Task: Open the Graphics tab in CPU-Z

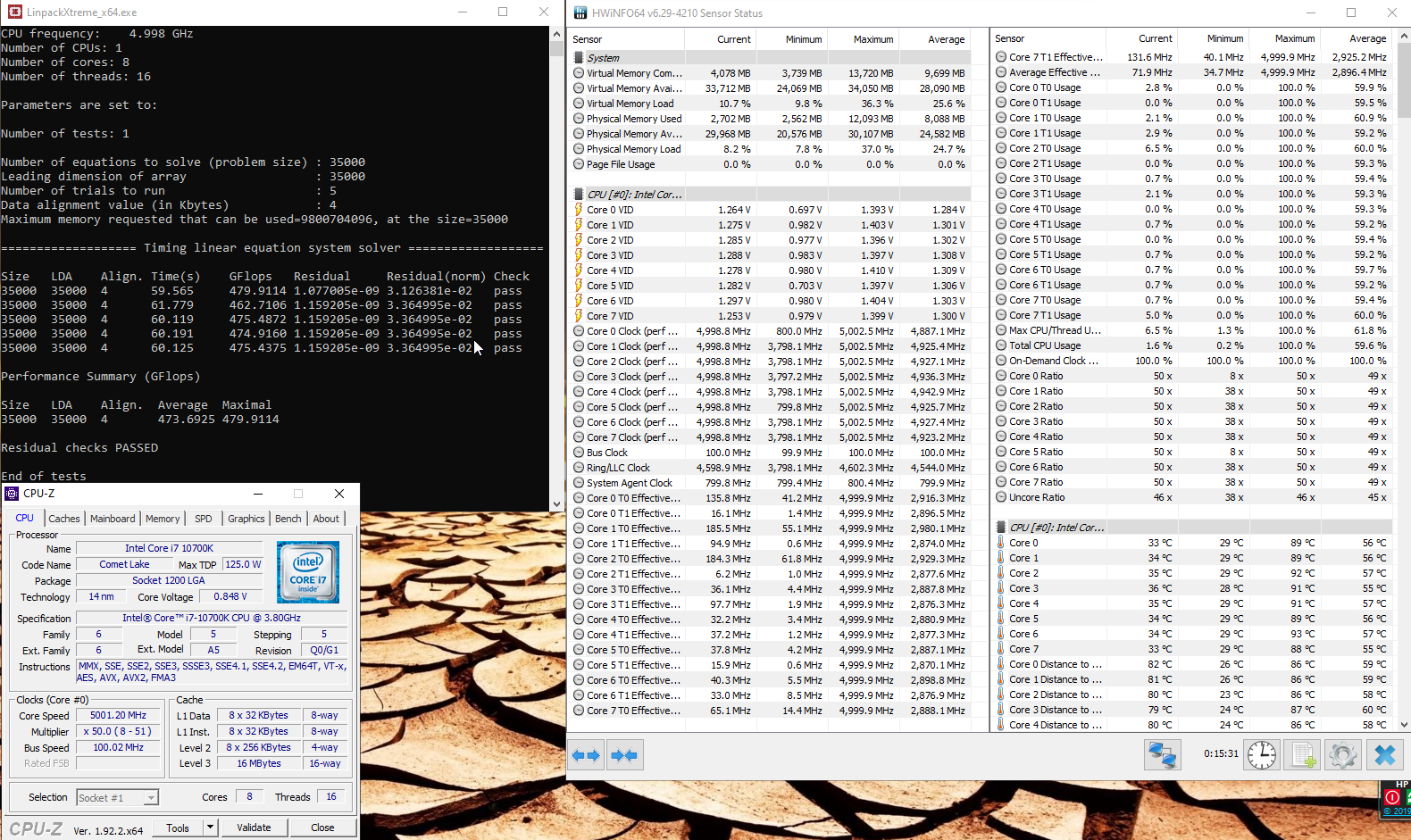Action: point(246,519)
